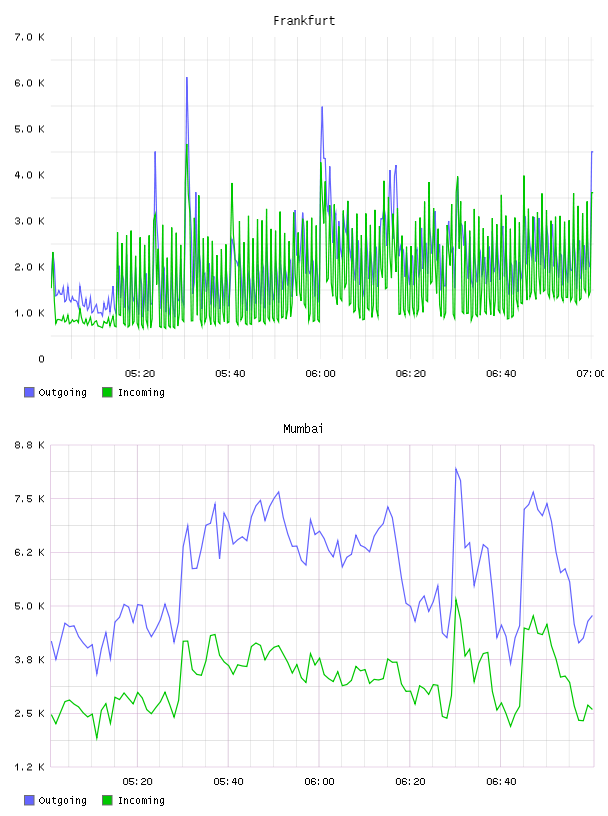Click the 05:40 time label under Mumbai chart
Screen dimensions: 608x816
[228, 782]
